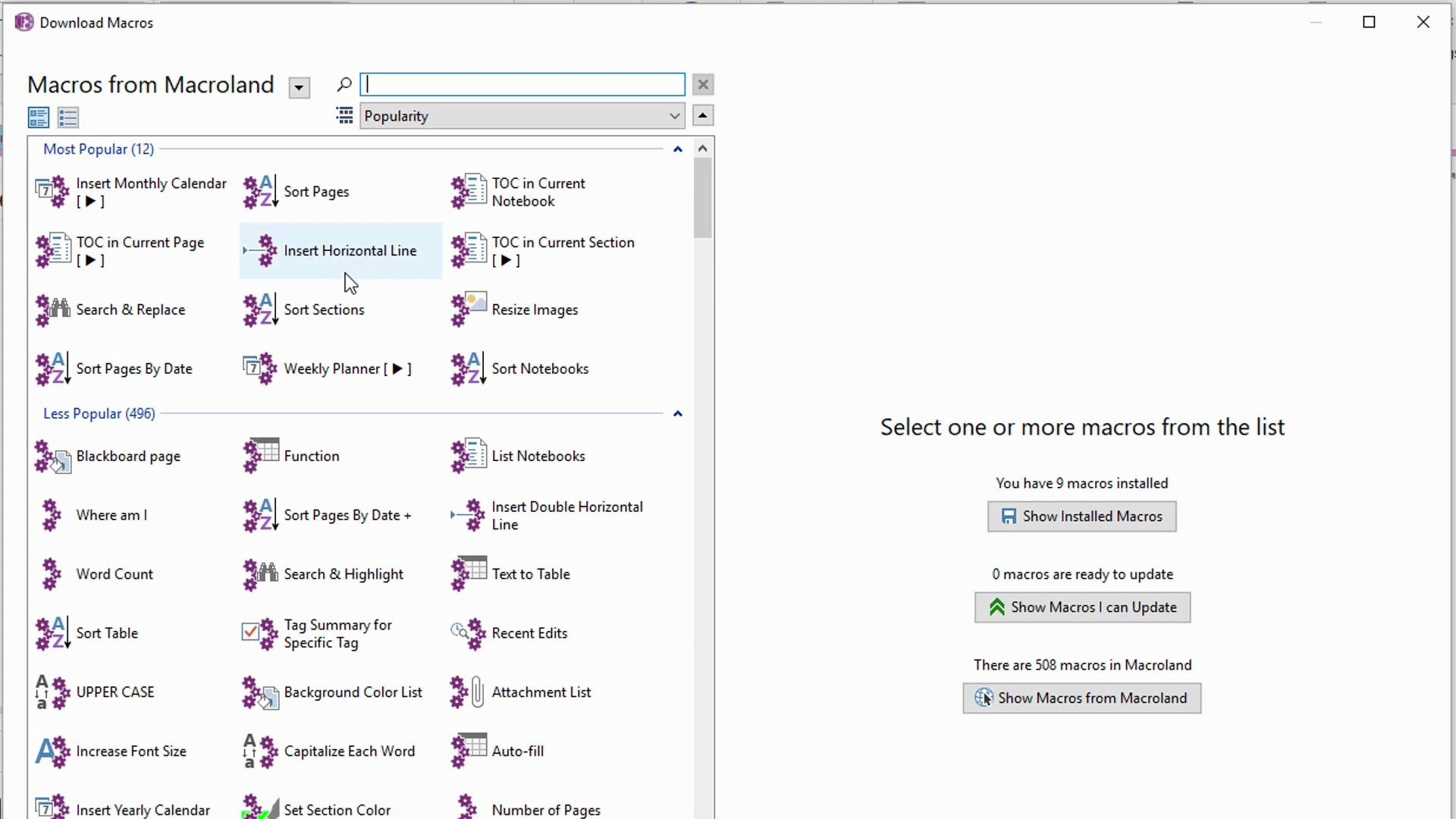Click the Recent Edits macro icon
Image resolution: width=1456 pixels, height=819 pixels.
(468, 633)
